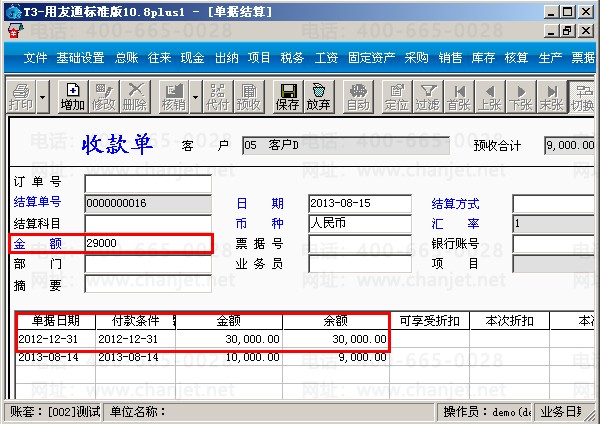
Task: Open the dropdown arrow next to 打印
Action: point(42,97)
